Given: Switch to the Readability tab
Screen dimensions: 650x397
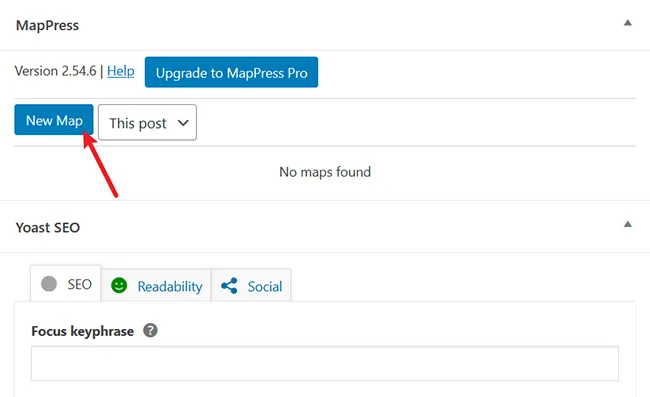Looking at the screenshot, I should 156,286.
